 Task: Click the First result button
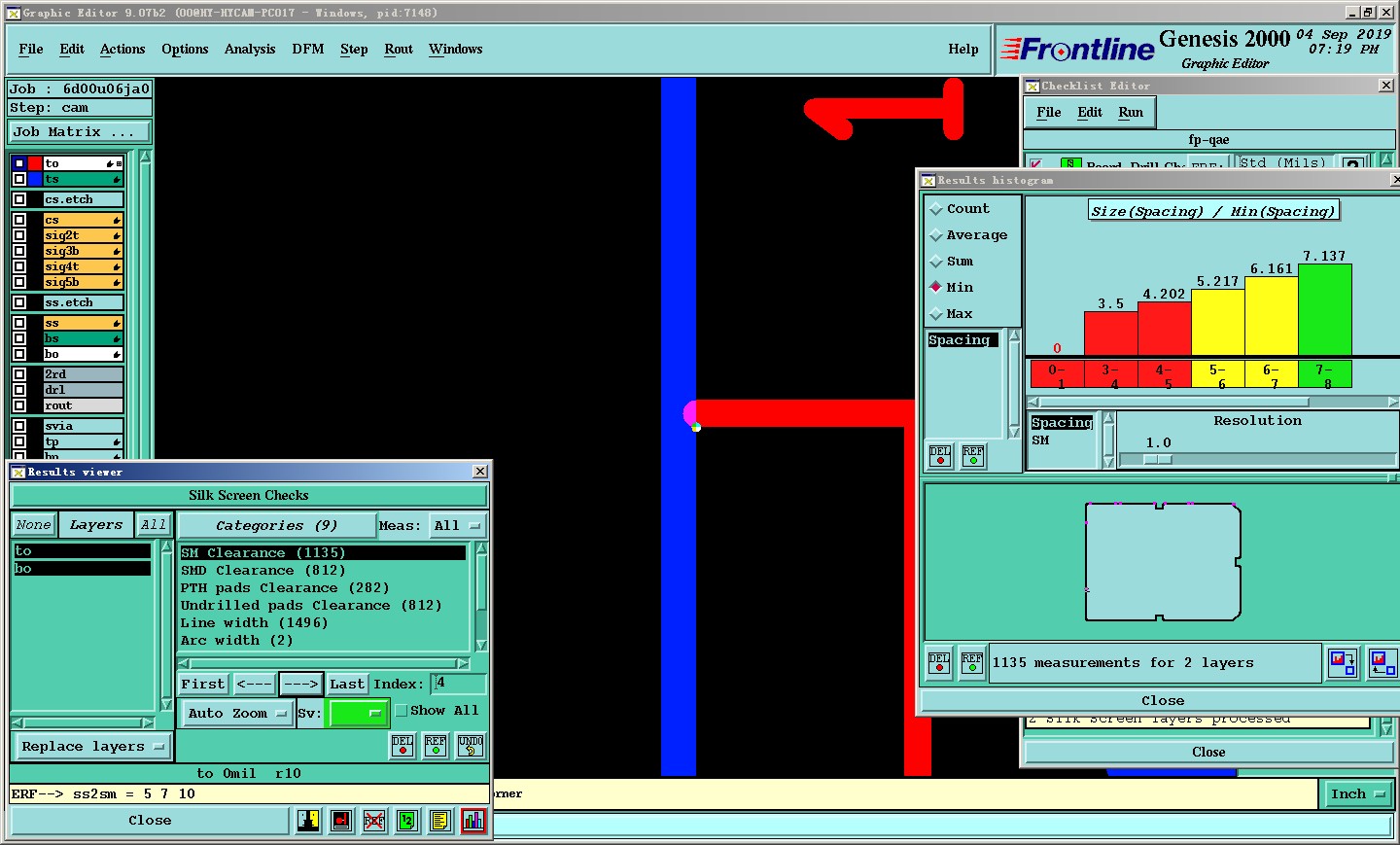[x=203, y=685]
